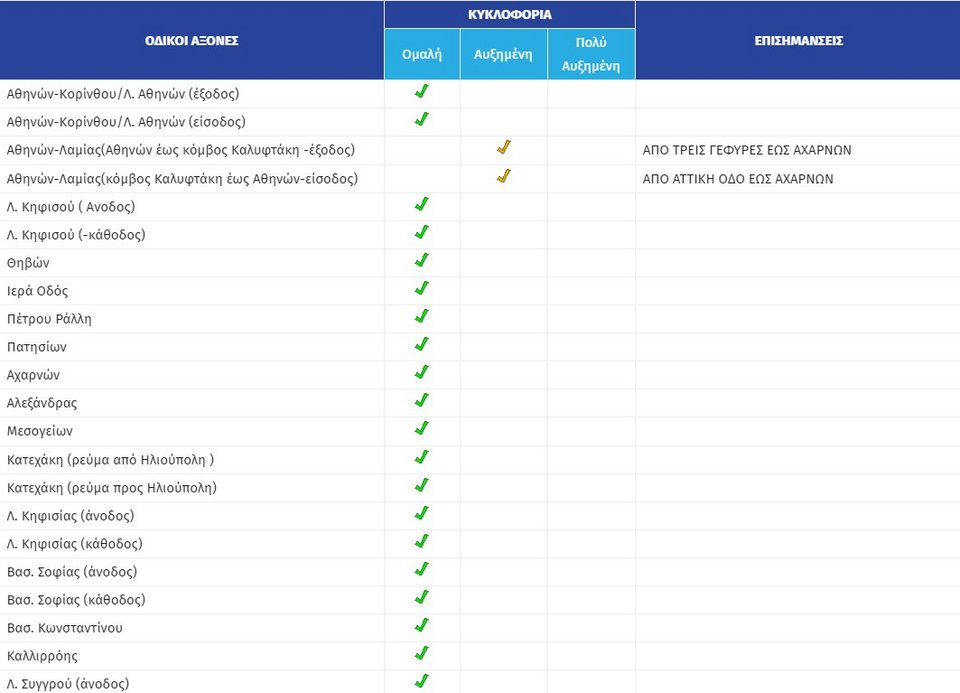The image size is (960, 693).
Task: Click green checkmark in Θηβών row
Action: [422, 260]
